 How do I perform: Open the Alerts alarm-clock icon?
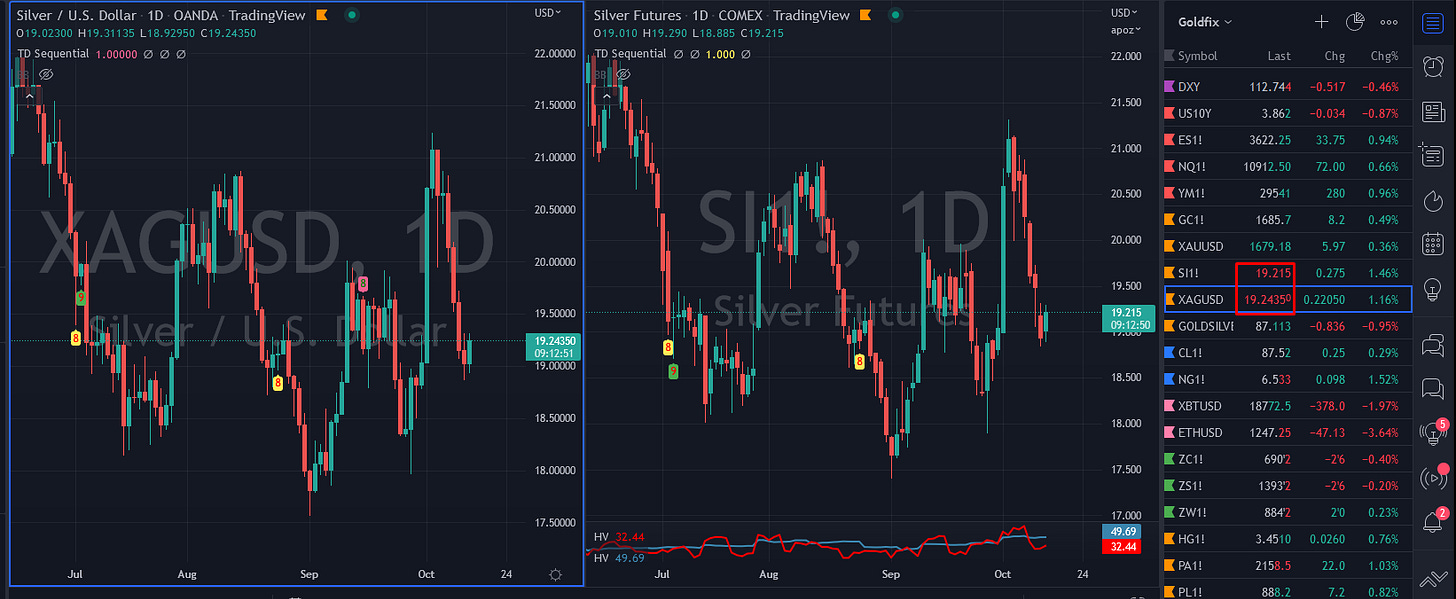point(1432,66)
